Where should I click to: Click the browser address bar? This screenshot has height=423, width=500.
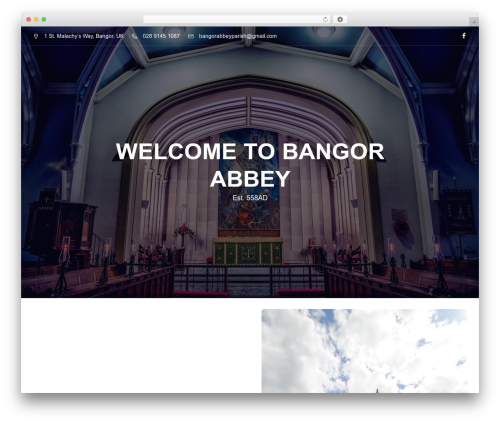(237, 19)
